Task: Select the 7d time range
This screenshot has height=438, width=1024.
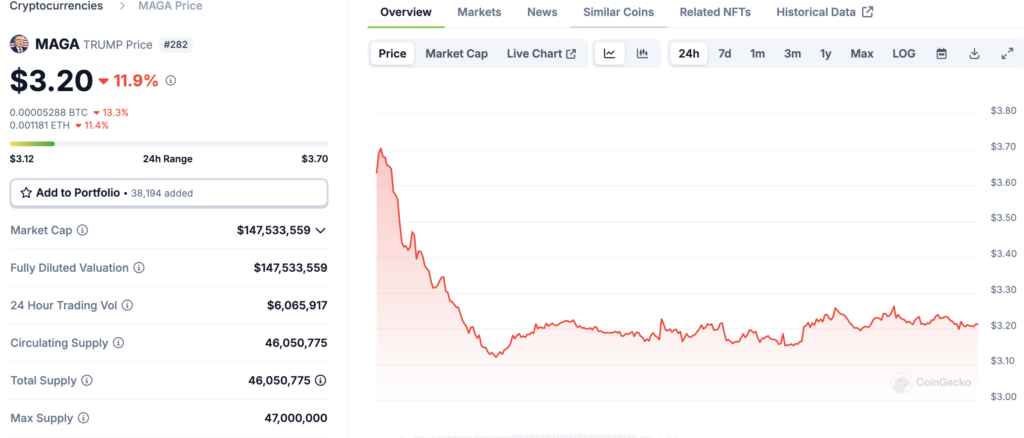Action: [x=725, y=54]
